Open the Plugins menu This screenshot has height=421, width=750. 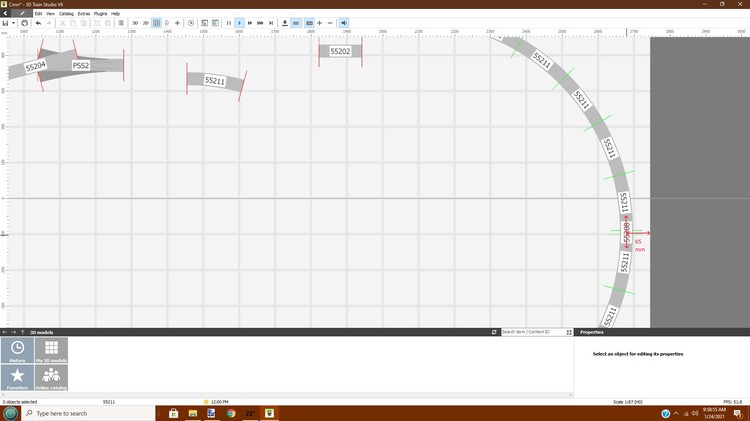click(x=100, y=14)
